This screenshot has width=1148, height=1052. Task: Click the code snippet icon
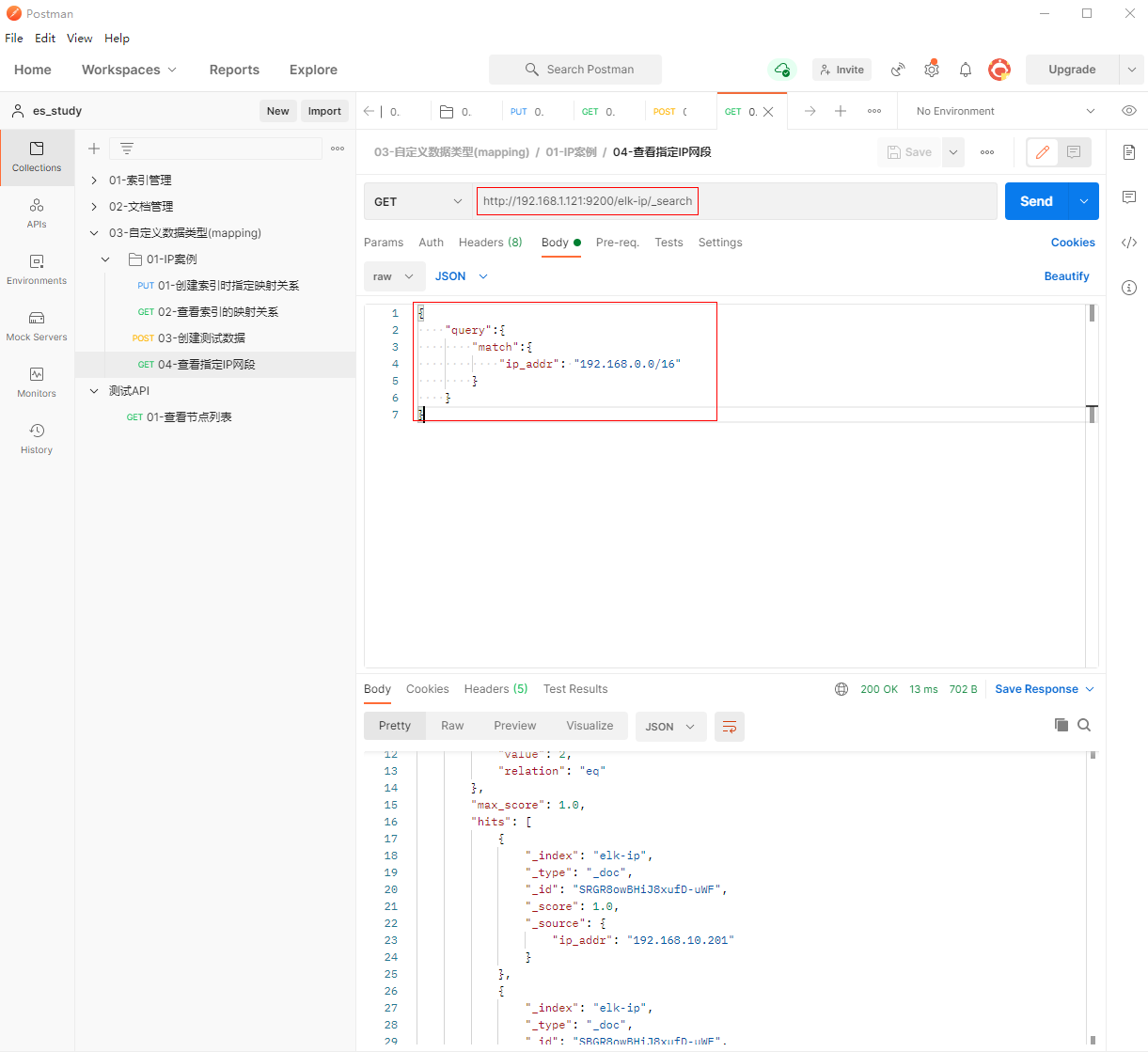click(1129, 243)
